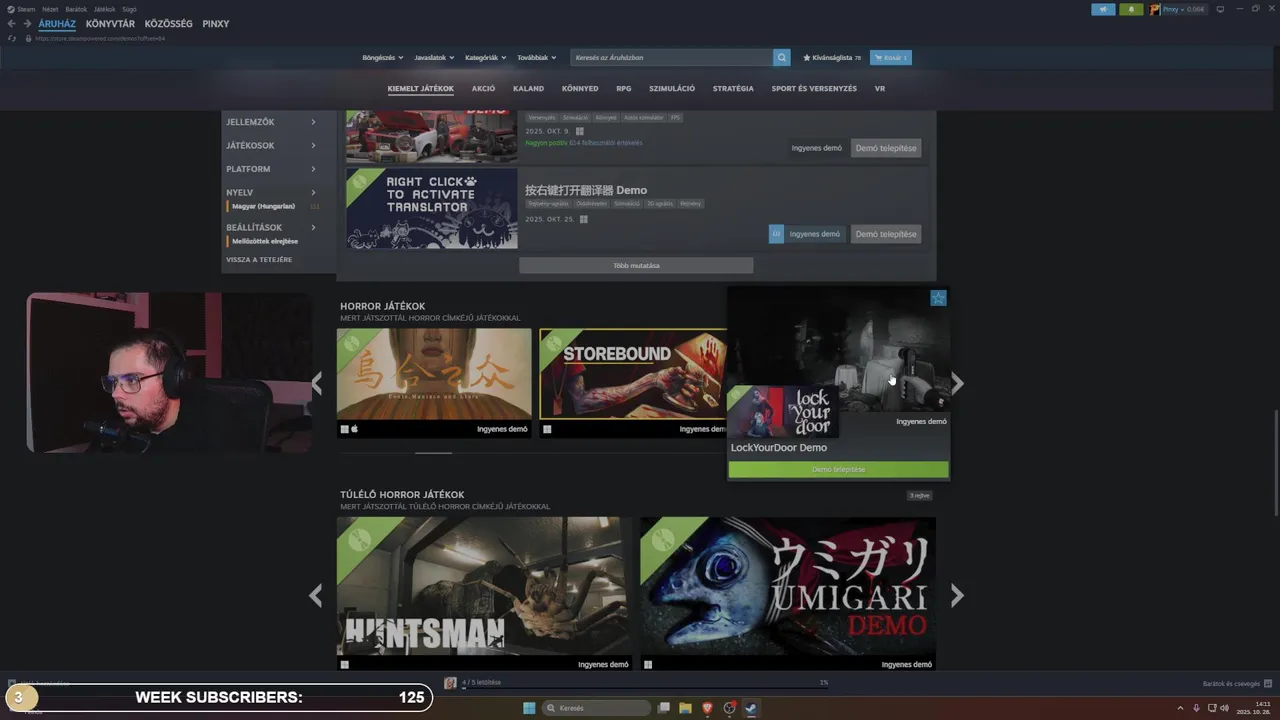Open the PINXY profile section
The image size is (1280, 720).
(x=216, y=24)
